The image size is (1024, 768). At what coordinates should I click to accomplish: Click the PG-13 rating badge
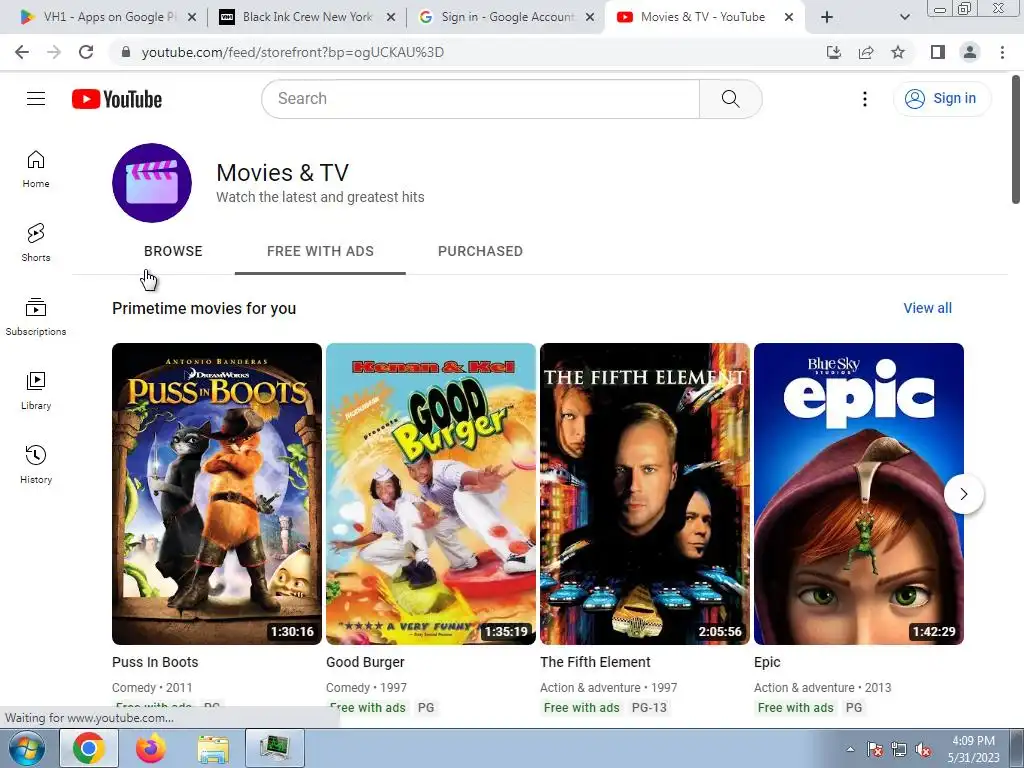point(649,708)
